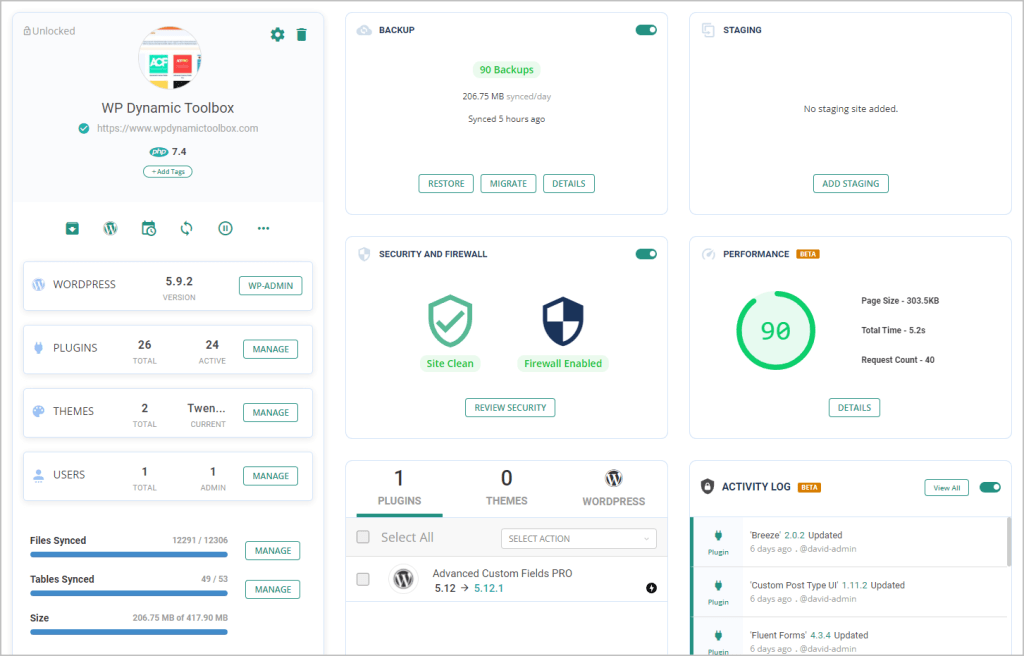Screen dimensions: 1024x656
Task: Click the Advanced Custom Fields PRO WordPress logo
Action: (404, 579)
